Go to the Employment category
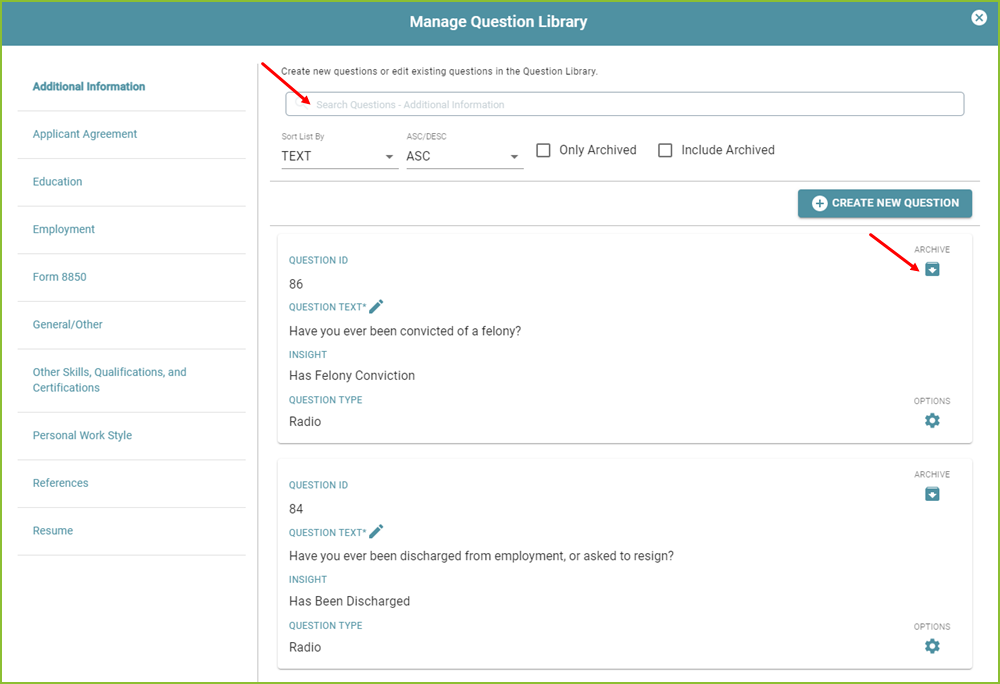The height and width of the screenshot is (684, 1000). (64, 229)
